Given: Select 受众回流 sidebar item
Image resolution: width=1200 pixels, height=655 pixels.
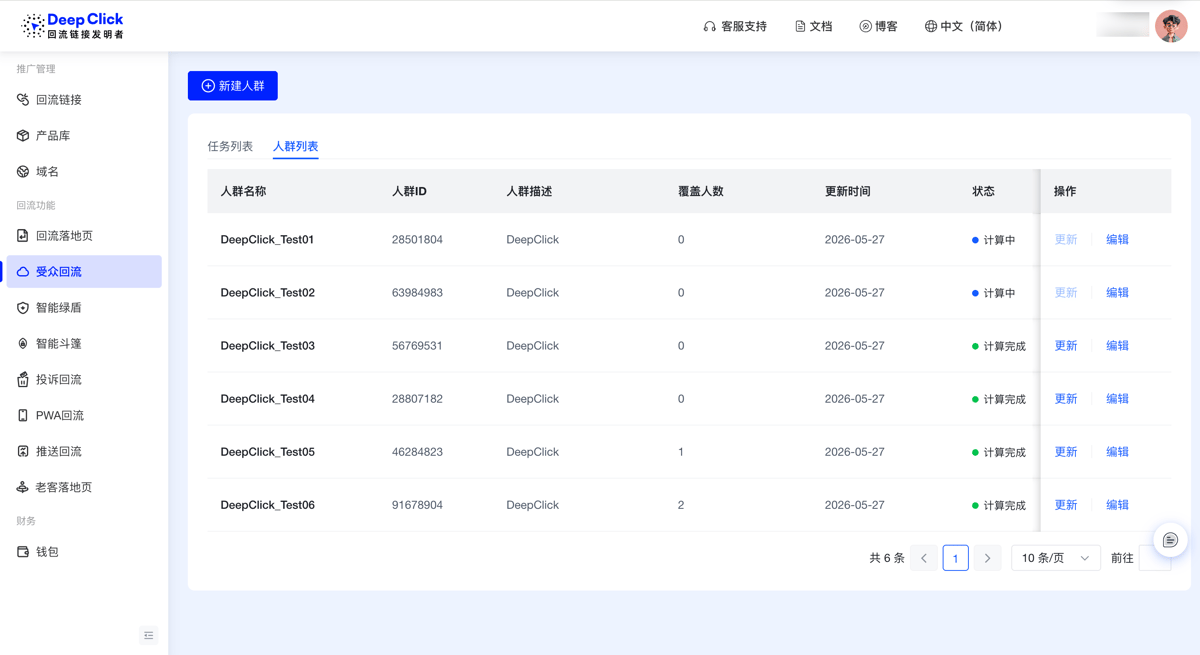Looking at the screenshot, I should pos(84,272).
